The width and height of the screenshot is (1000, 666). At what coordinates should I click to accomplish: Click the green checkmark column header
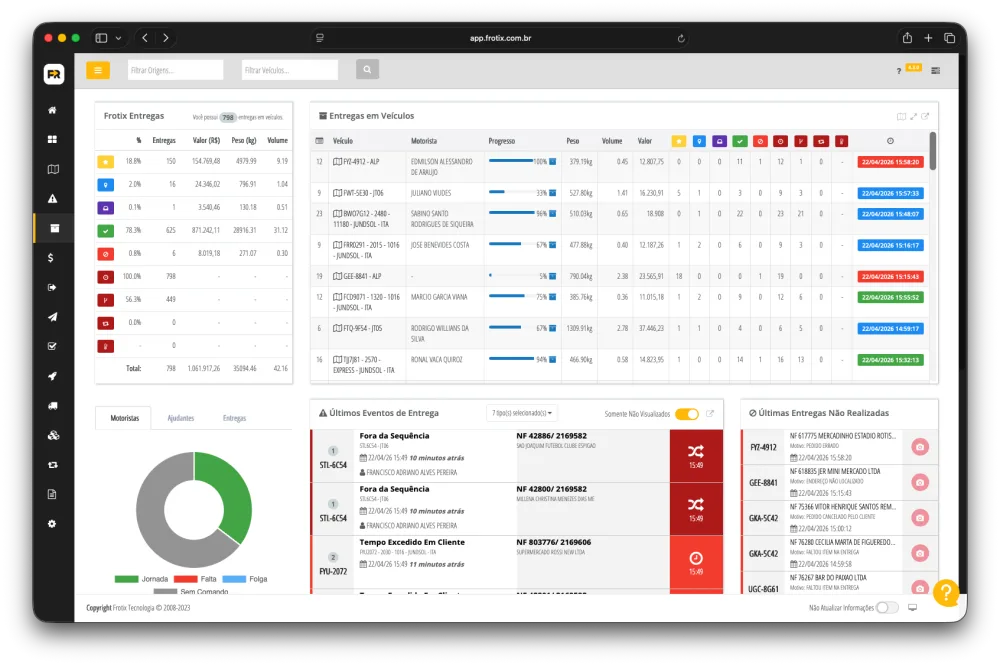pyautogui.click(x=740, y=141)
